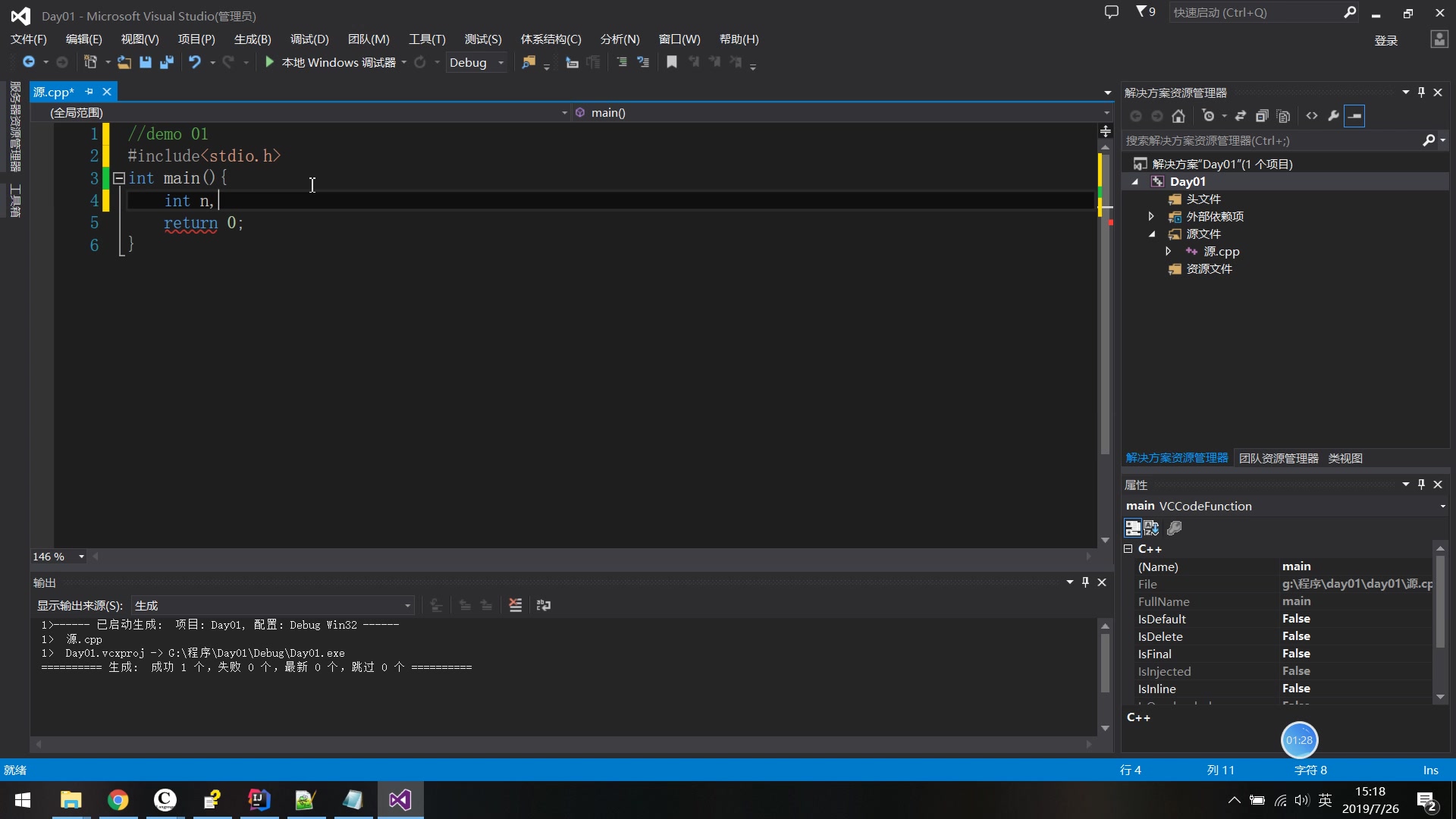Toggle preview selected items button

point(1354,116)
